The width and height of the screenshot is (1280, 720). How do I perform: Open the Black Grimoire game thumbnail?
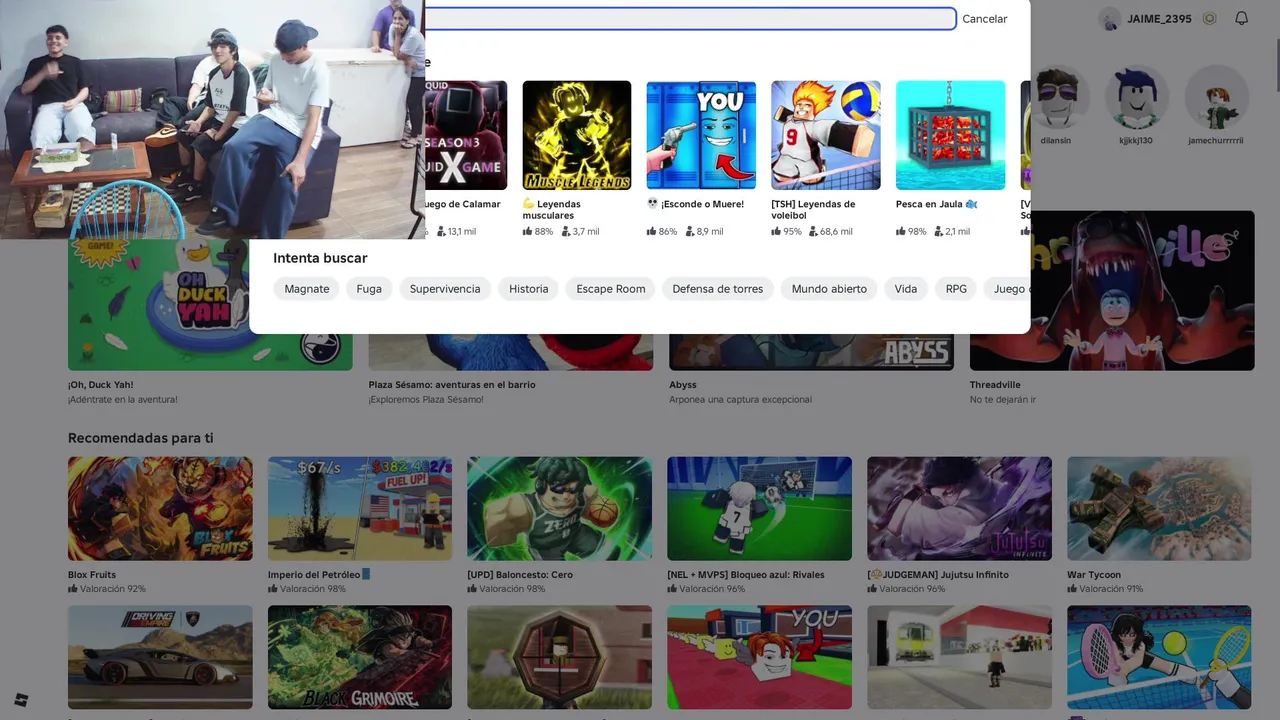coord(360,657)
